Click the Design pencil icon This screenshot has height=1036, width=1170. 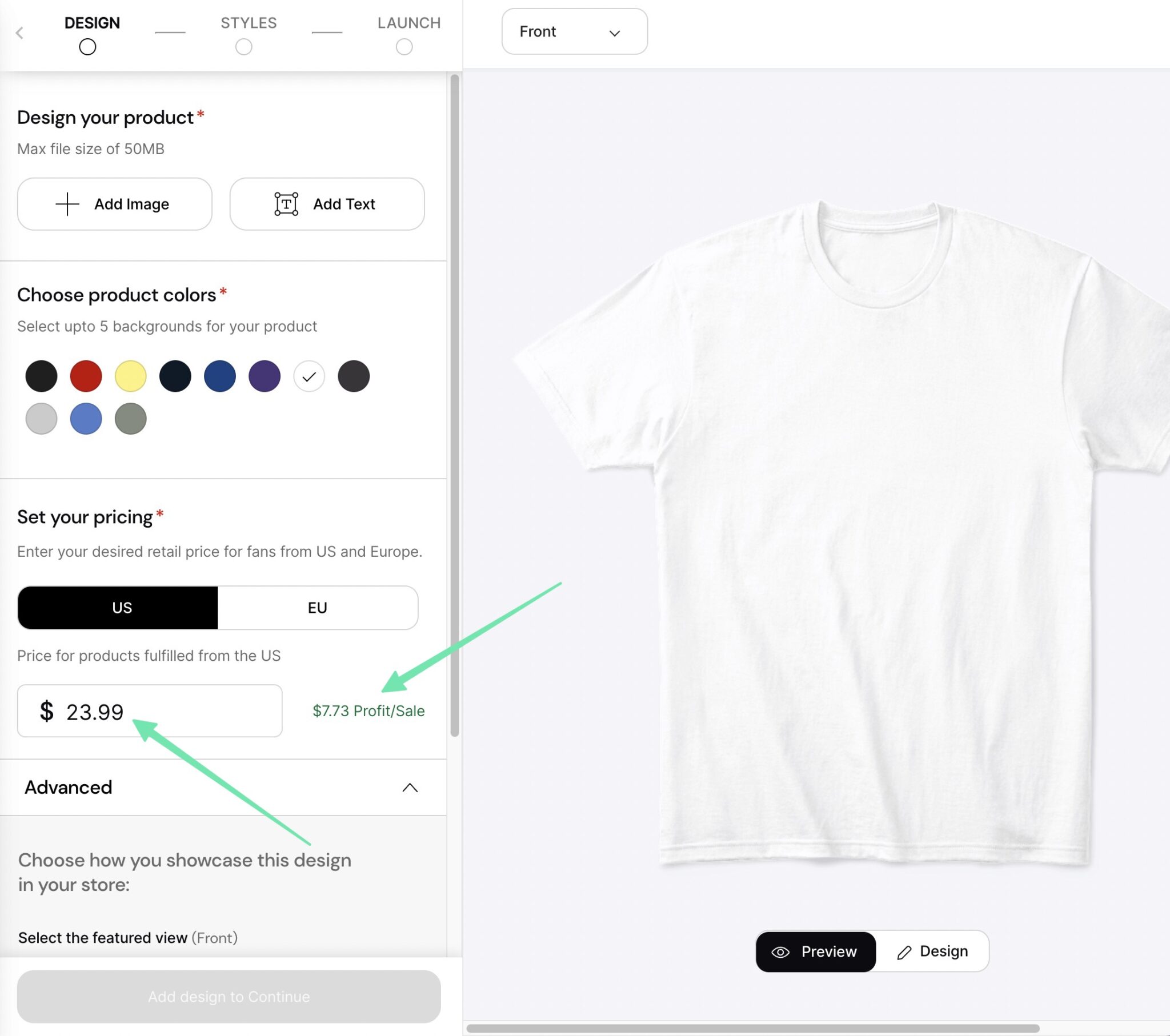pyautogui.click(x=905, y=951)
